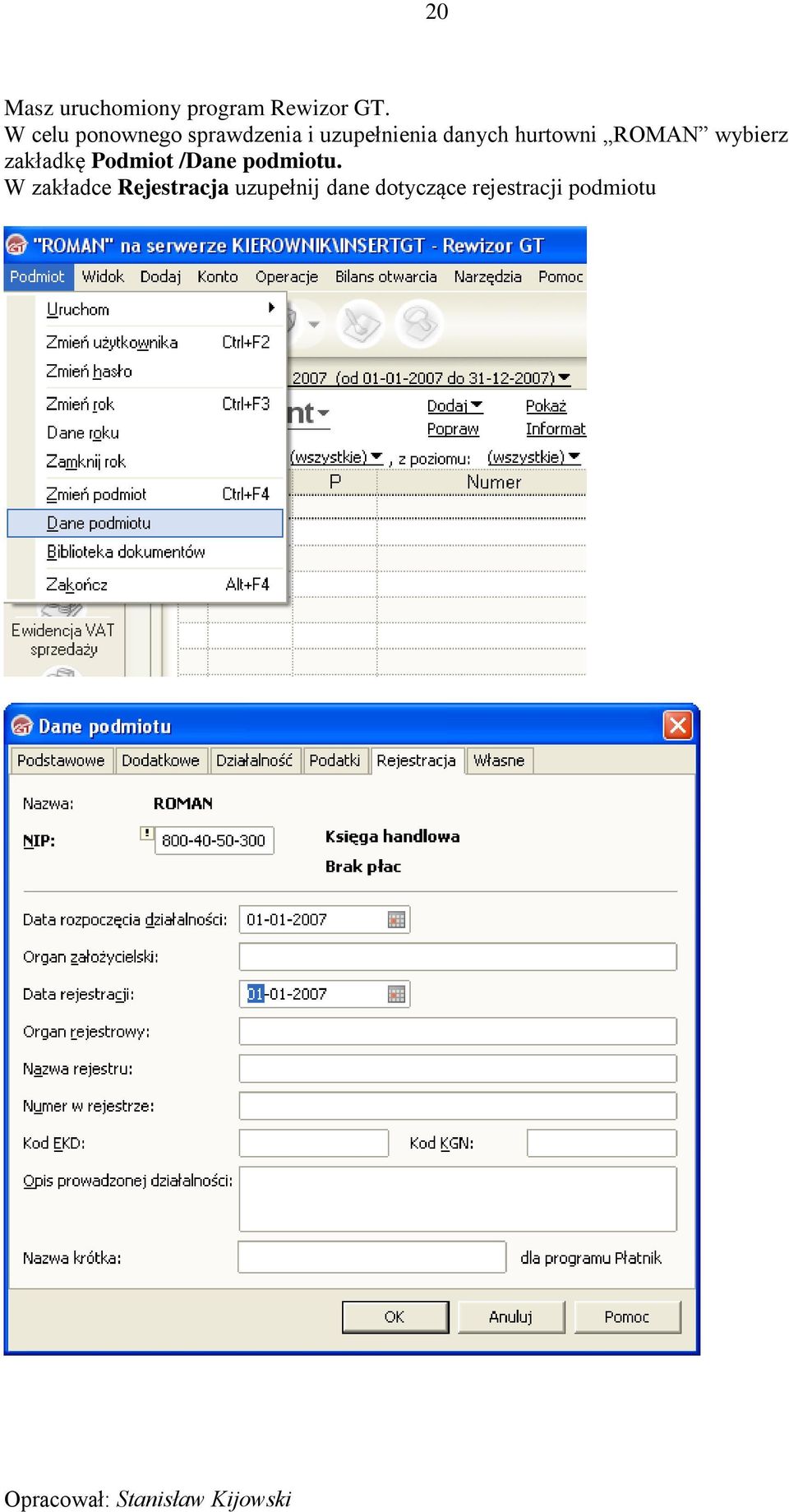Click the Informat link
This screenshot has height=1512, width=789.
[x=556, y=429]
